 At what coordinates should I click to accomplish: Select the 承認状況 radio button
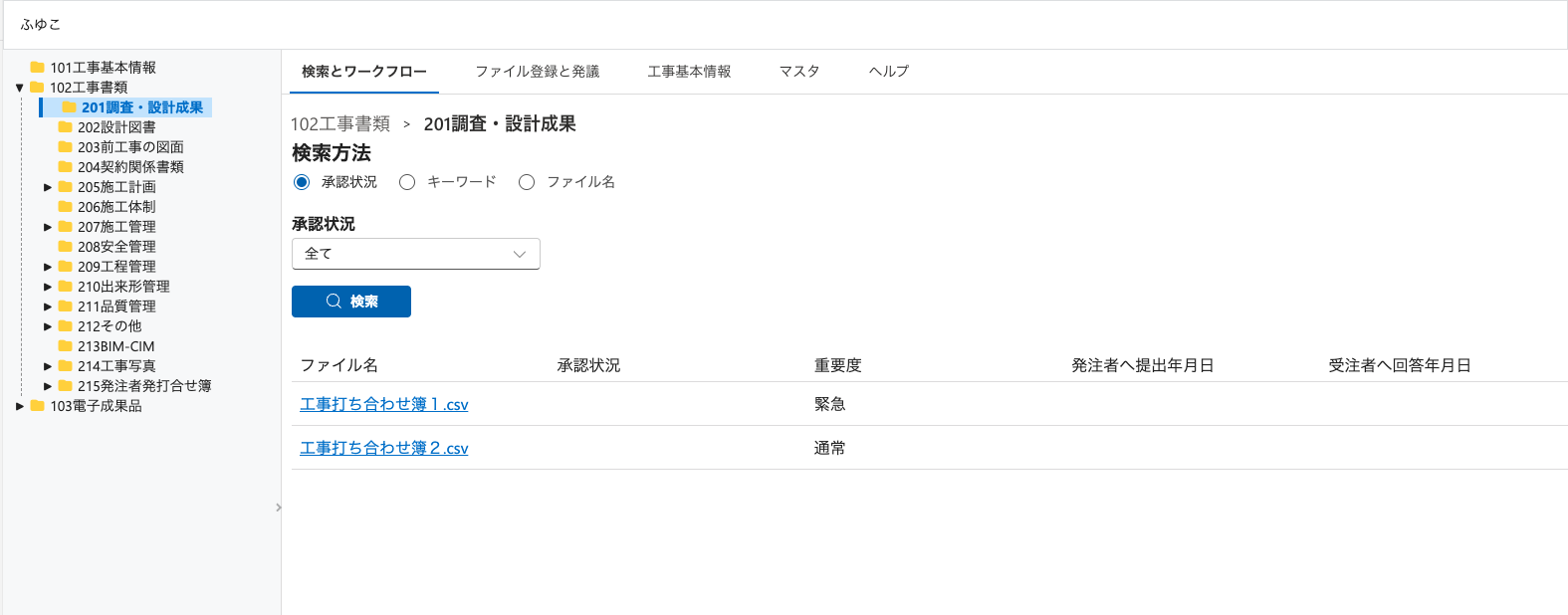tap(302, 182)
